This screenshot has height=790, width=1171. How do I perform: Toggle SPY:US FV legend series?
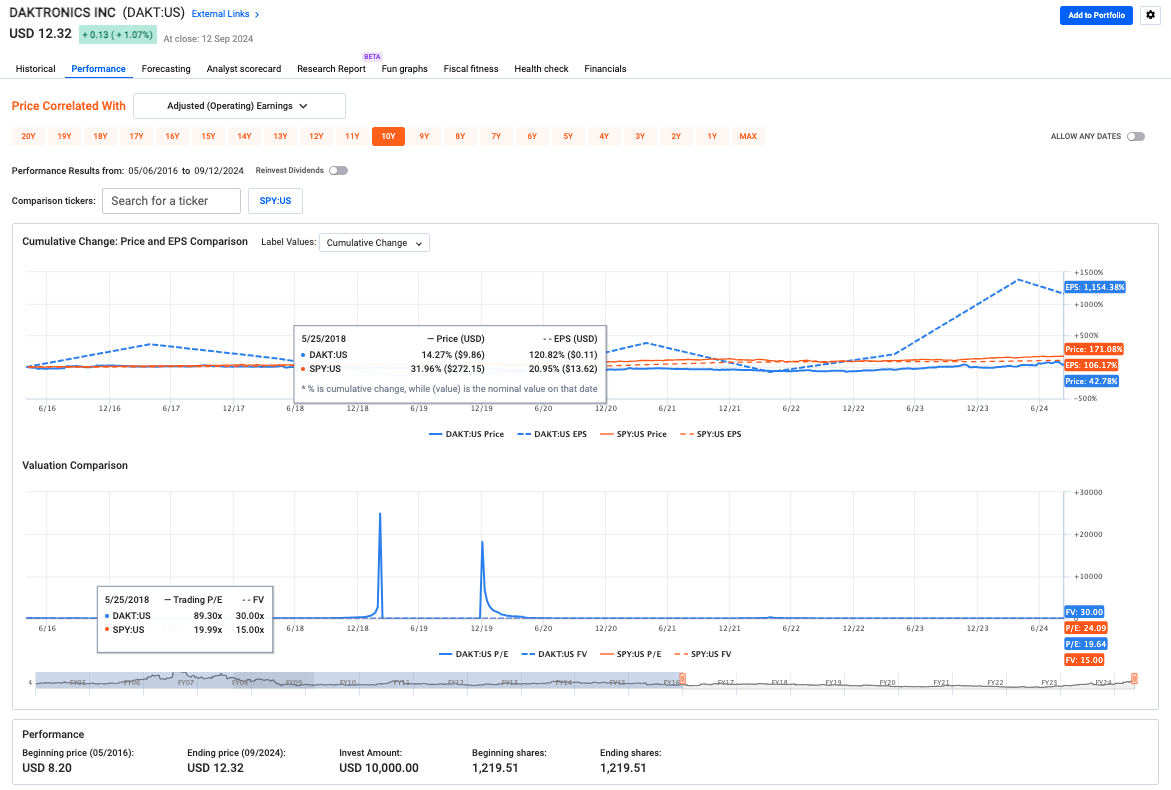point(702,654)
